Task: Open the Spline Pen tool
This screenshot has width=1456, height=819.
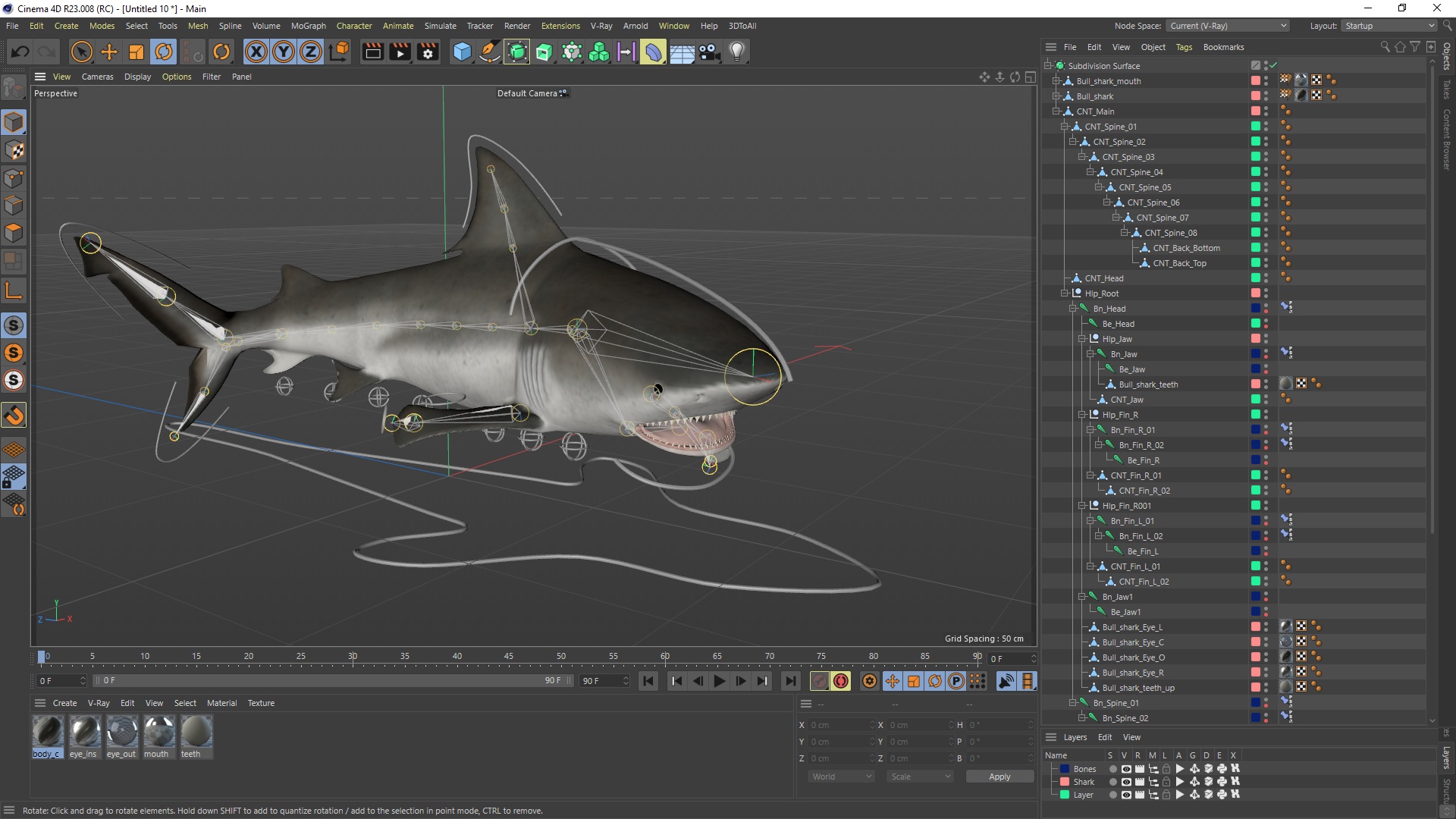Action: [x=490, y=52]
